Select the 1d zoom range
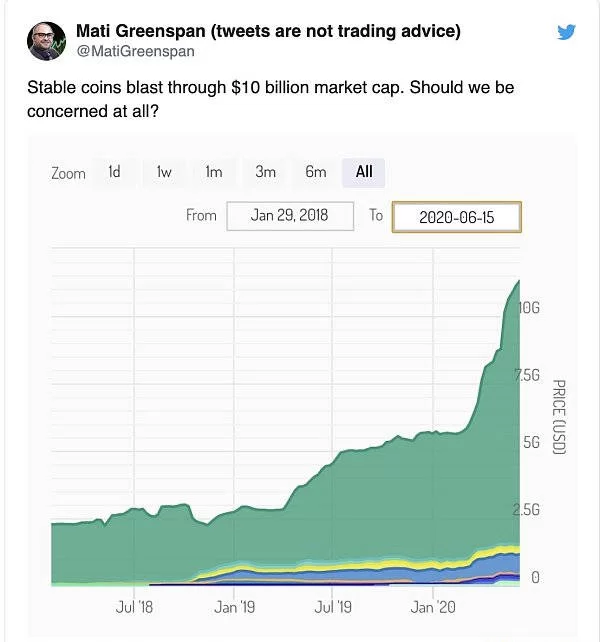This screenshot has height=642, width=600. [114, 172]
